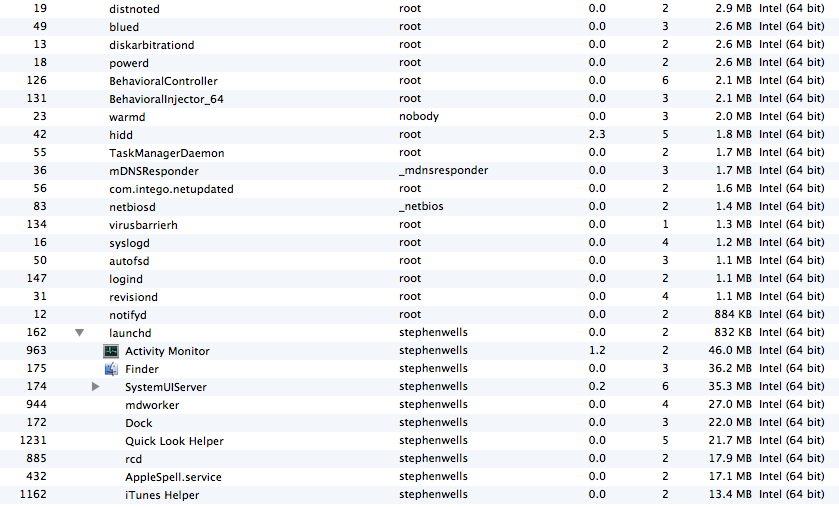The width and height of the screenshot is (839, 507).
Task: Select the autofsd process
Action: 420,261
